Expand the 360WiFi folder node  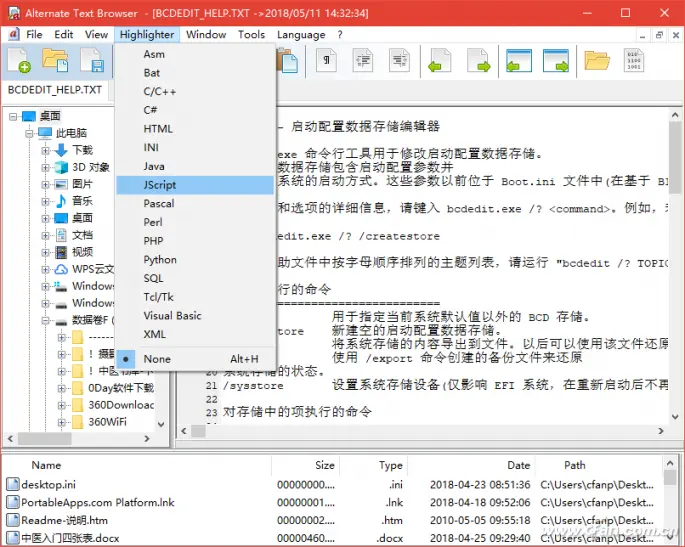point(61,422)
